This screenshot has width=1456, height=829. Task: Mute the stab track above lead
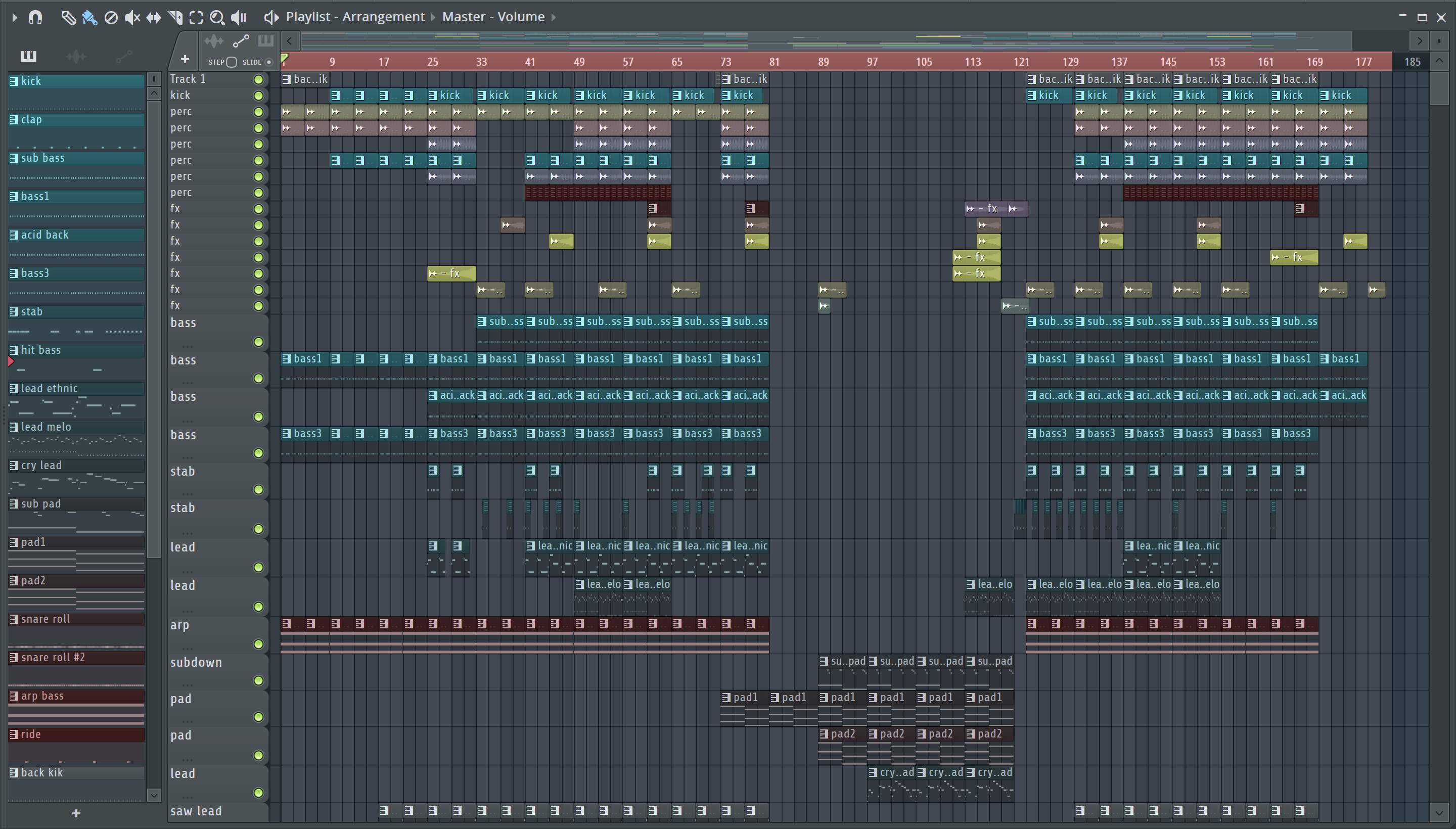[258, 529]
